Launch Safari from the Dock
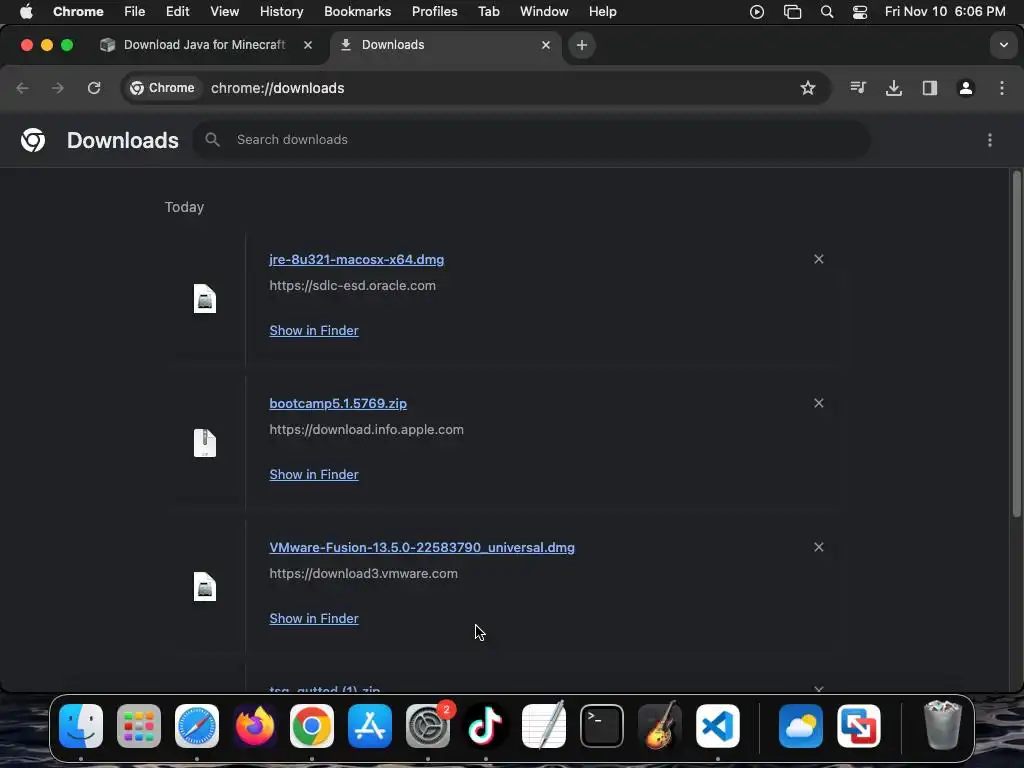The height and width of the screenshot is (768, 1024). [x=197, y=726]
